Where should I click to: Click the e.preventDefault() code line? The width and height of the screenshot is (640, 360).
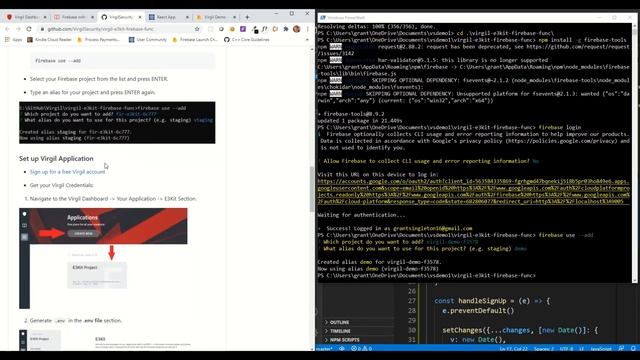tap(478, 311)
